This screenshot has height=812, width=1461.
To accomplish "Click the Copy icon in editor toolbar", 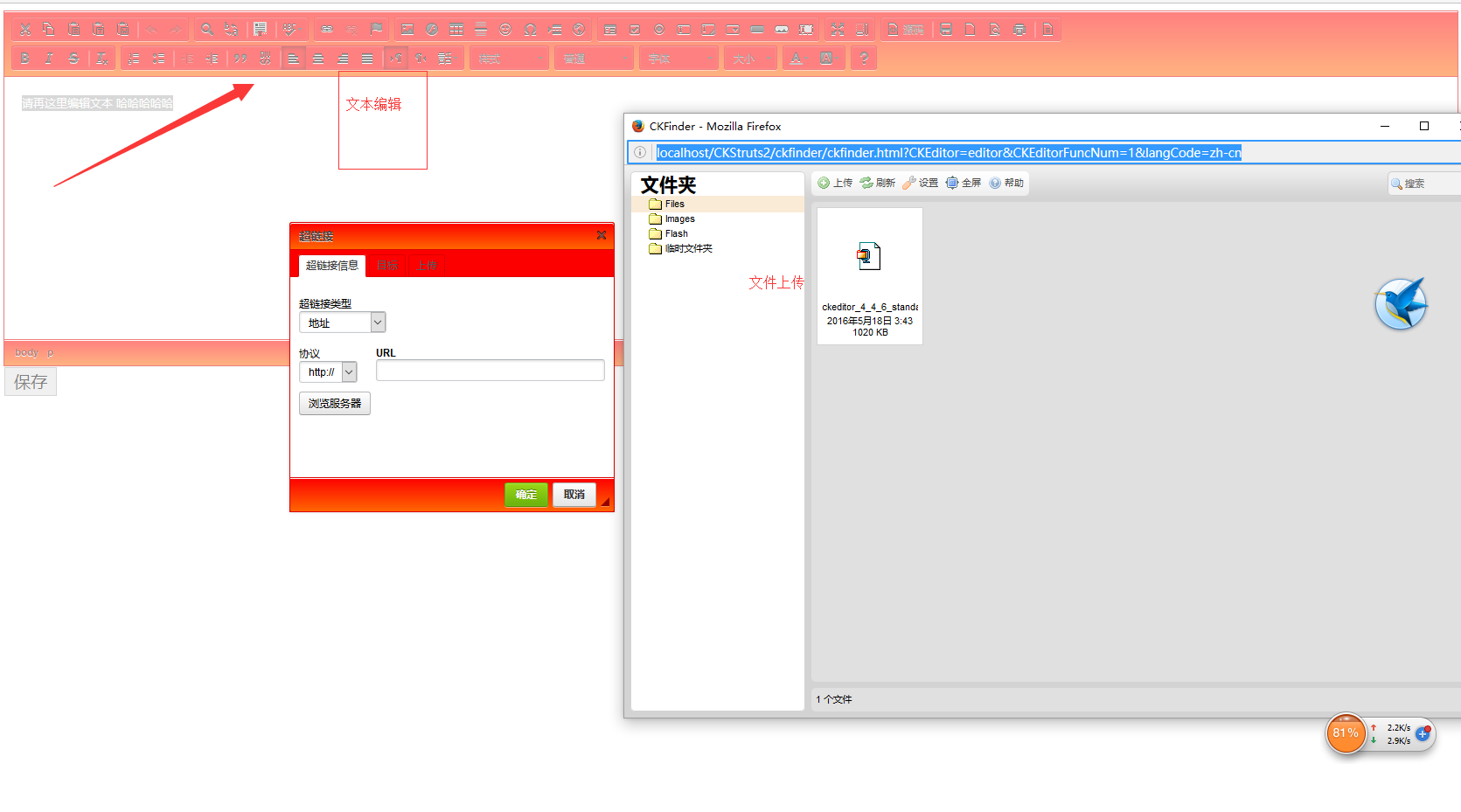I will pos(50,30).
